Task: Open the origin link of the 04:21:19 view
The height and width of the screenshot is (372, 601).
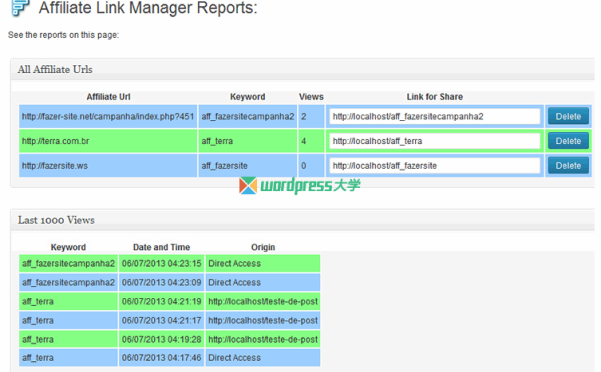Action: [263, 302]
